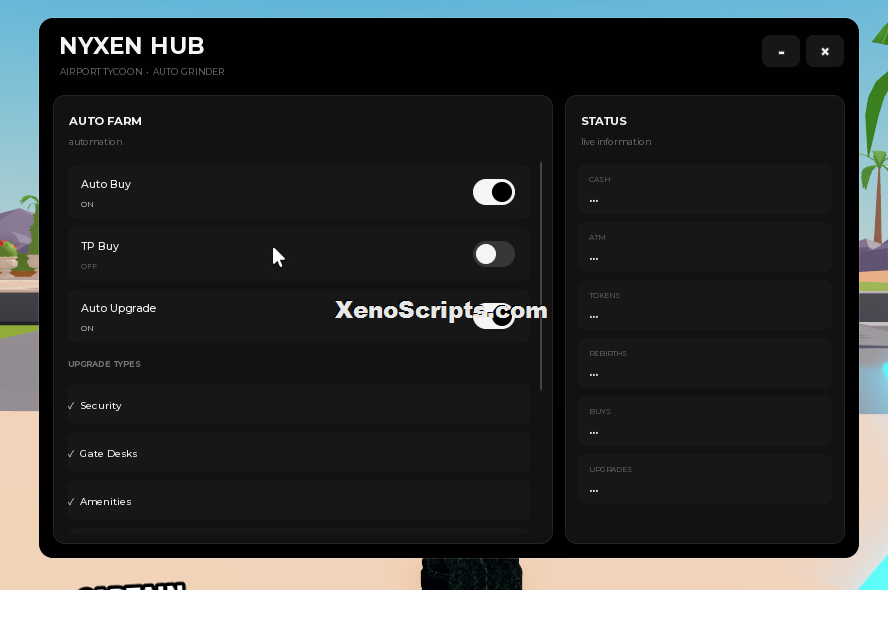888x620 pixels.
Task: Close the Nyxen Hub window
Action: pyautogui.click(x=825, y=51)
